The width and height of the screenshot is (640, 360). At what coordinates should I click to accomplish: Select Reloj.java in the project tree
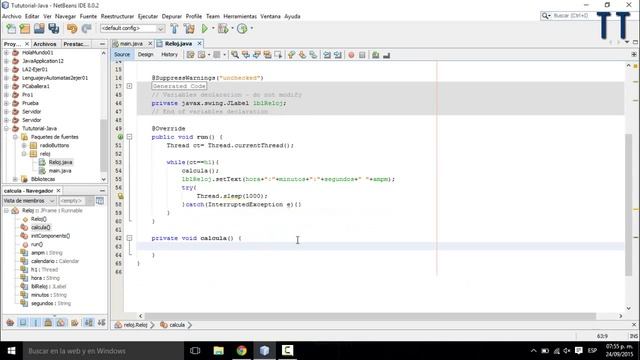click(x=60, y=162)
